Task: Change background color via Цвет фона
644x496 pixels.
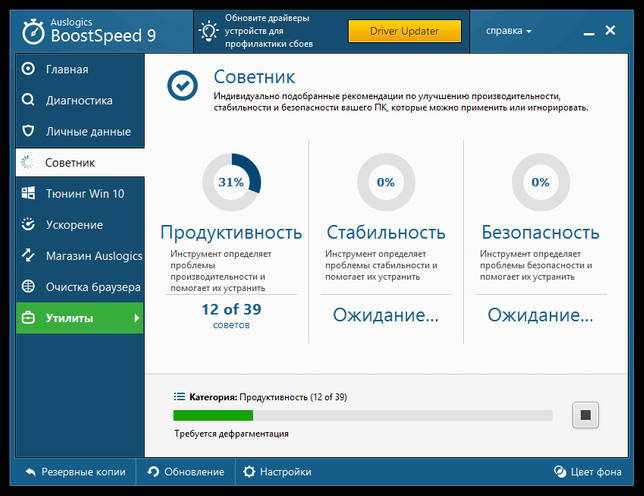Action: click(587, 472)
